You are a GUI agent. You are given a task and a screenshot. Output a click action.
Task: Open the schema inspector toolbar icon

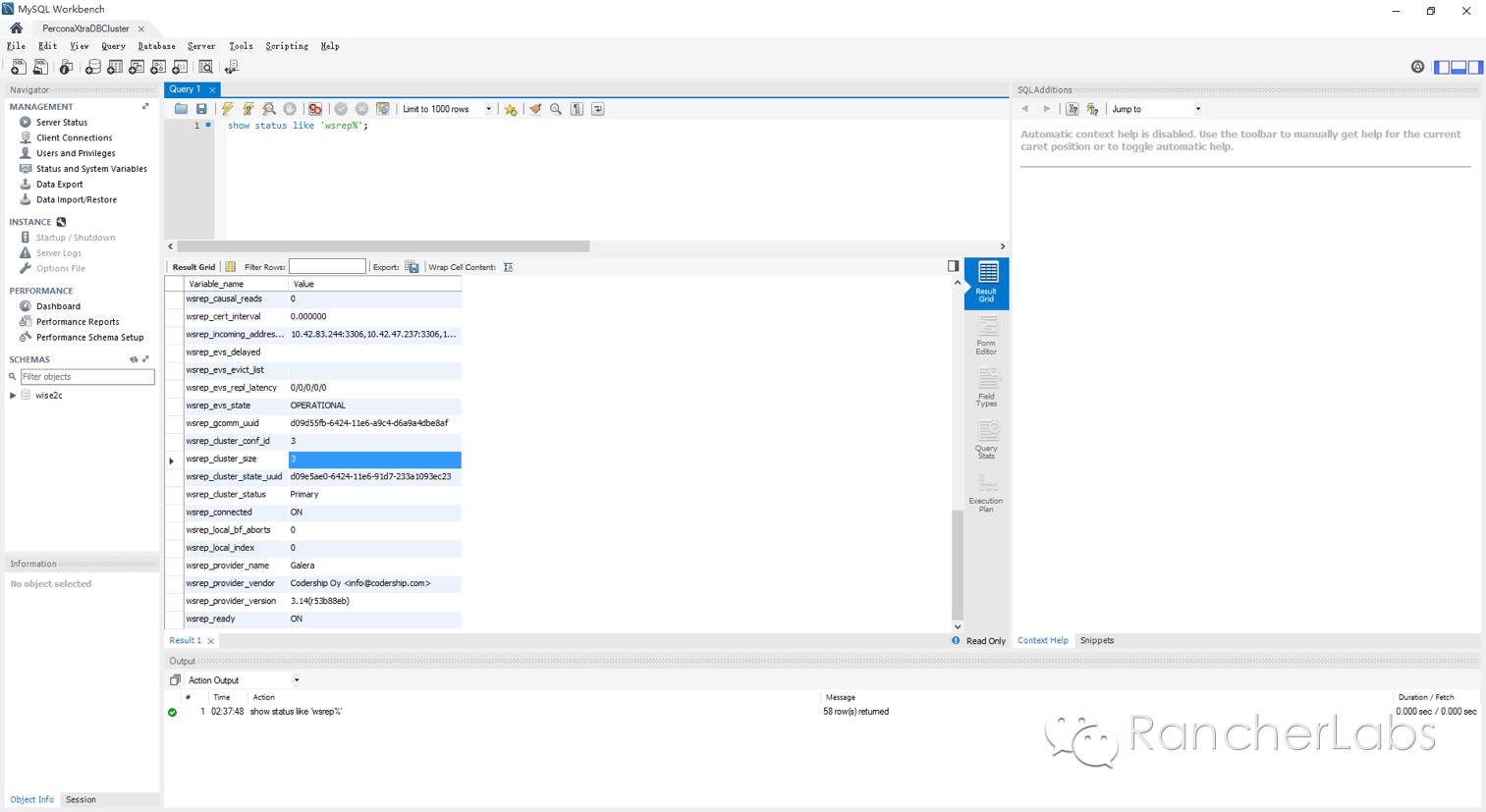66,67
